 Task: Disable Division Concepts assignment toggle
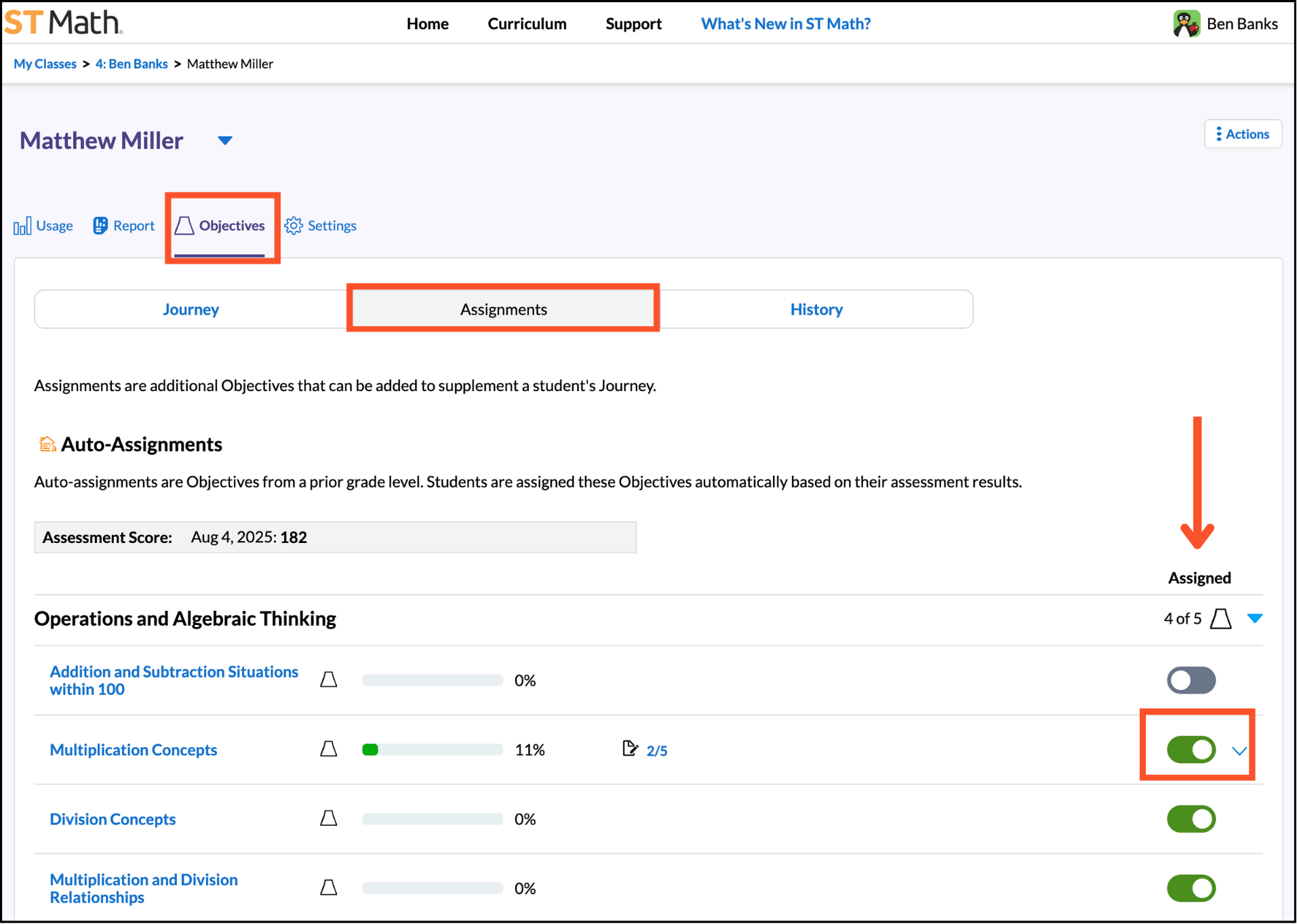pyautogui.click(x=1191, y=819)
